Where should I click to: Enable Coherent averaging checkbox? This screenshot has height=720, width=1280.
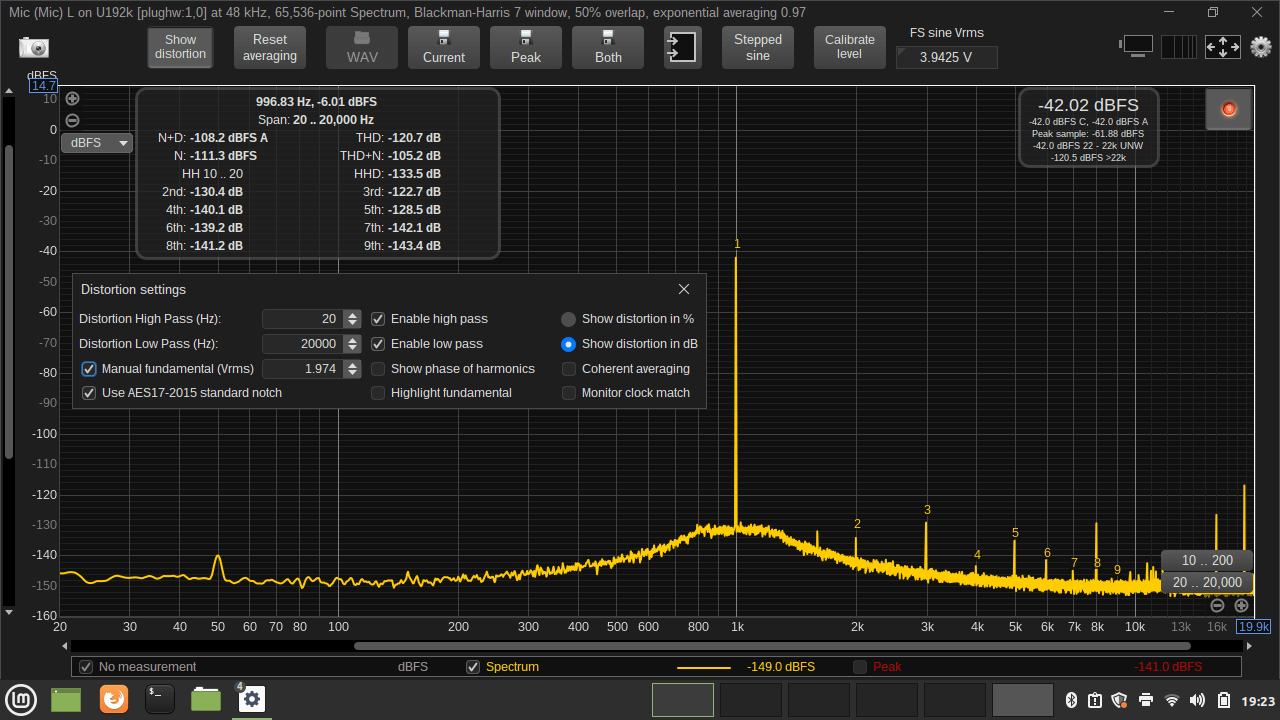(x=569, y=369)
